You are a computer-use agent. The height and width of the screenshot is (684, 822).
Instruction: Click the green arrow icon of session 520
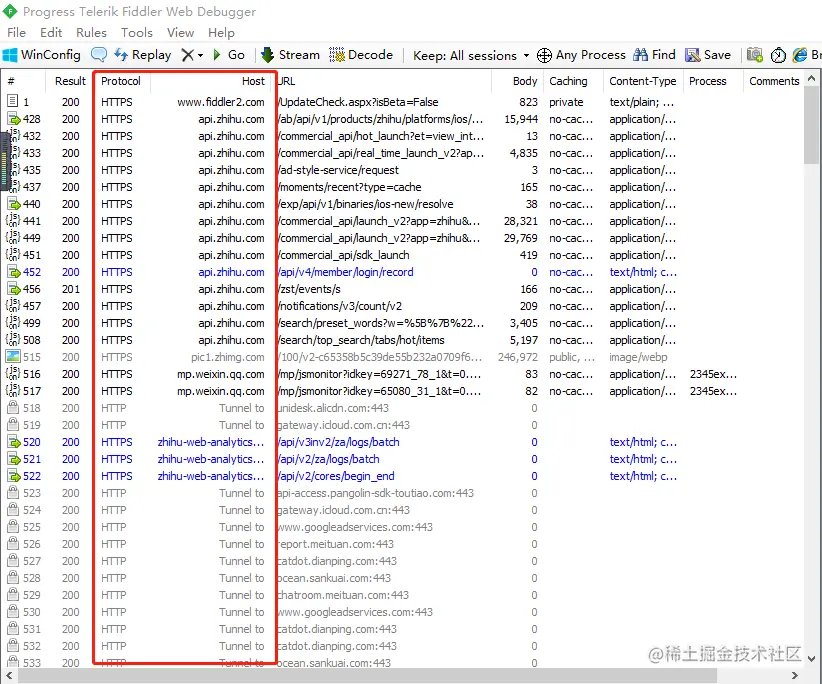[13, 442]
